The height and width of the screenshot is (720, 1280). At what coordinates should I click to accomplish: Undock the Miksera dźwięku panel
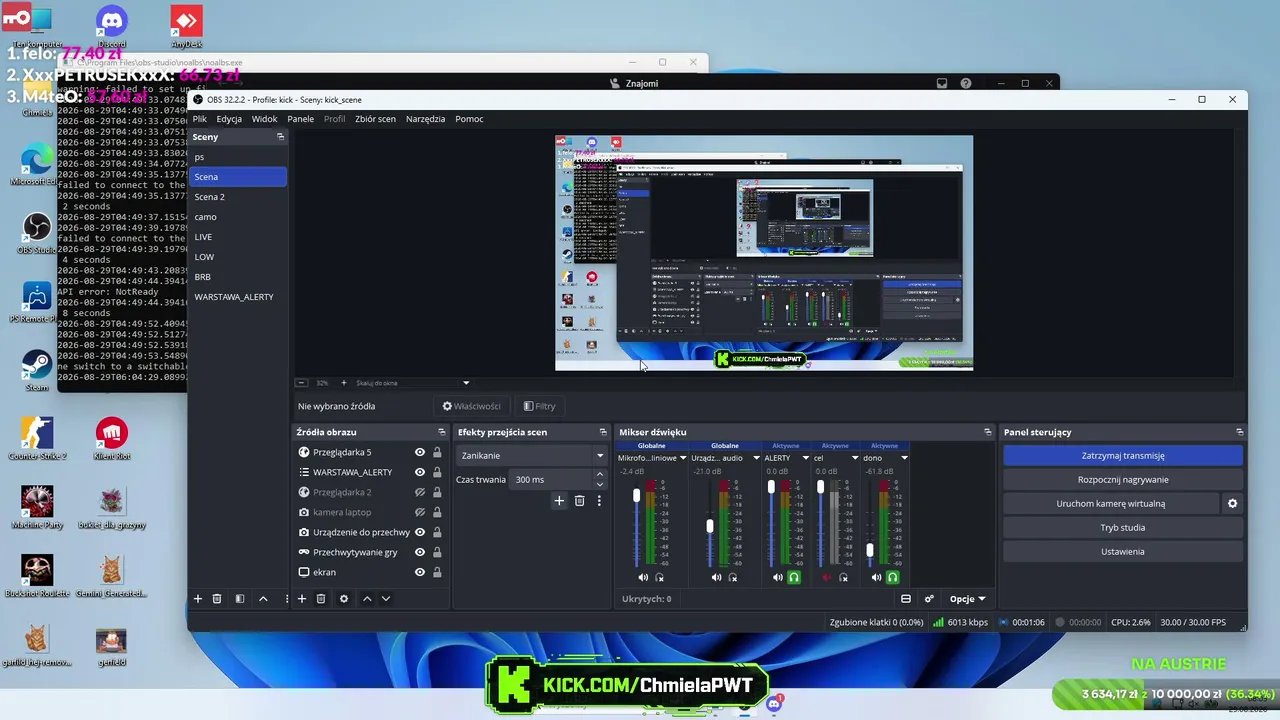[x=988, y=432]
